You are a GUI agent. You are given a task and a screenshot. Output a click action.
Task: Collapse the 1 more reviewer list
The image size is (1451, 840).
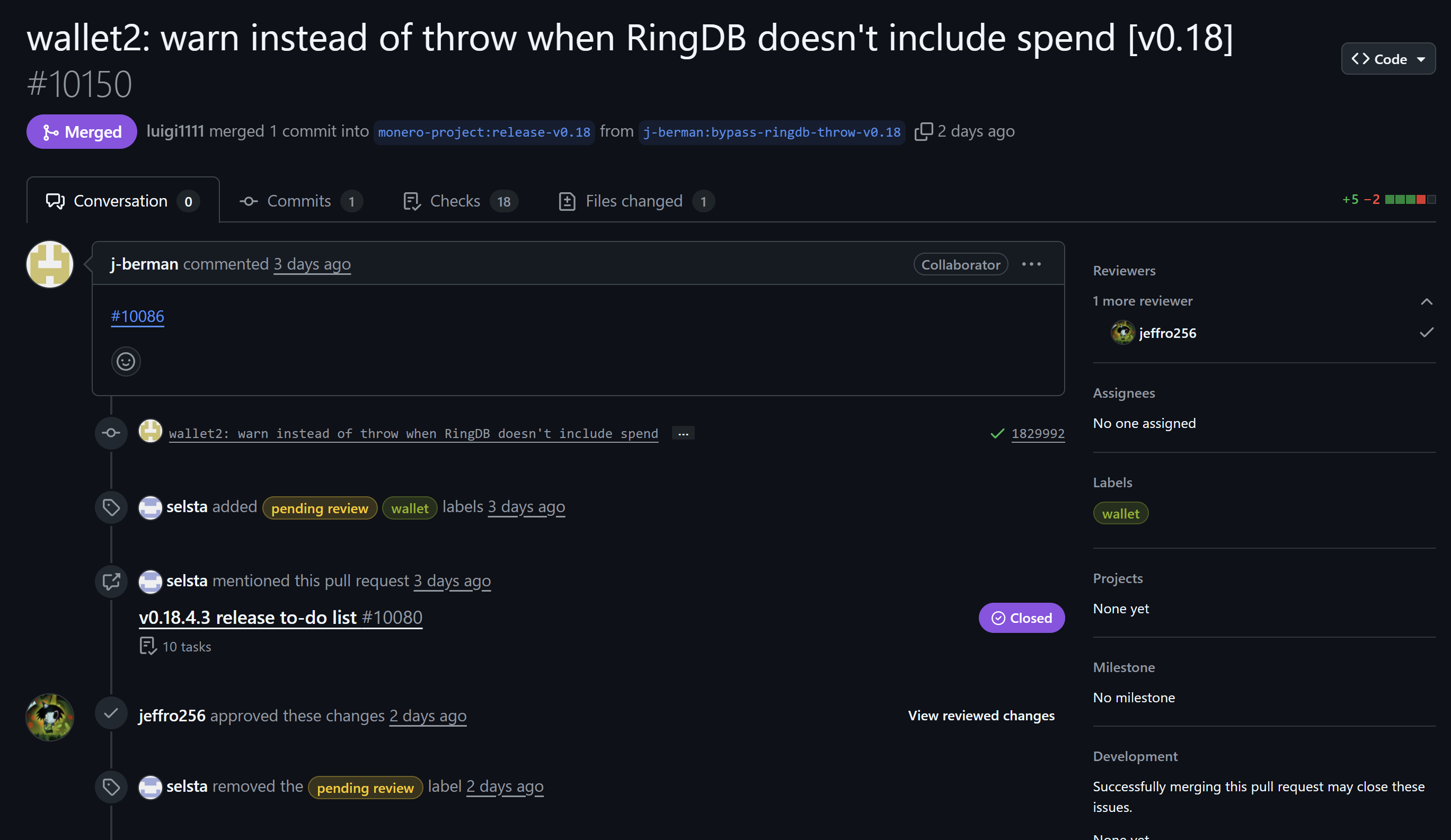coord(1426,301)
